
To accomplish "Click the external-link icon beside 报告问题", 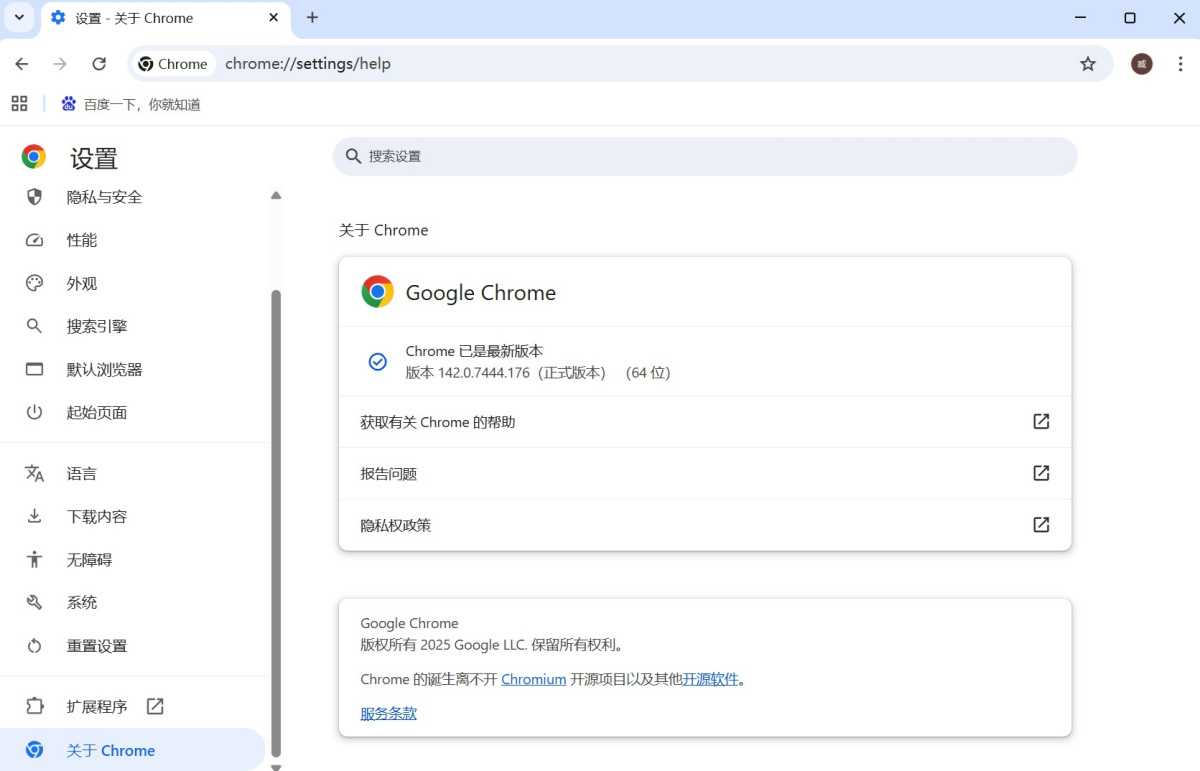I will (x=1041, y=472).
